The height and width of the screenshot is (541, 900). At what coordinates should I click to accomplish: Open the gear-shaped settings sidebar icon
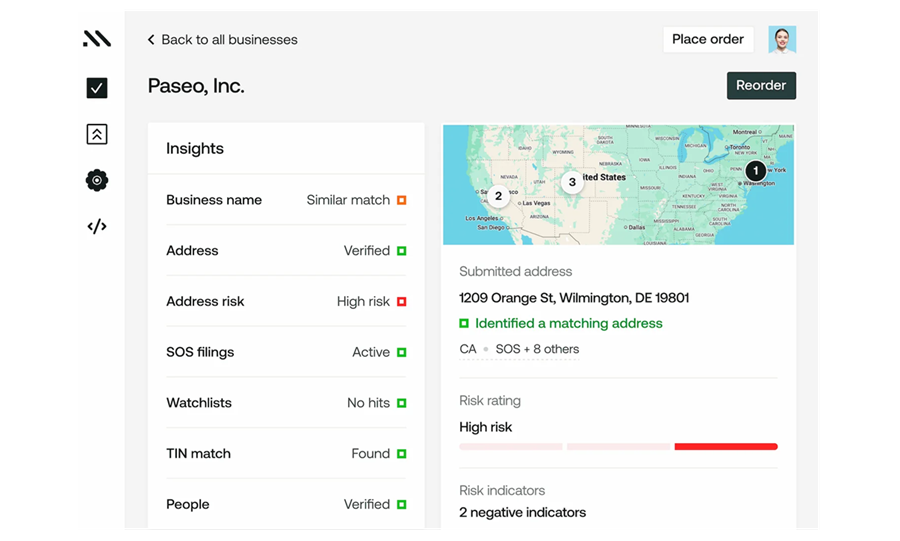coord(97,180)
